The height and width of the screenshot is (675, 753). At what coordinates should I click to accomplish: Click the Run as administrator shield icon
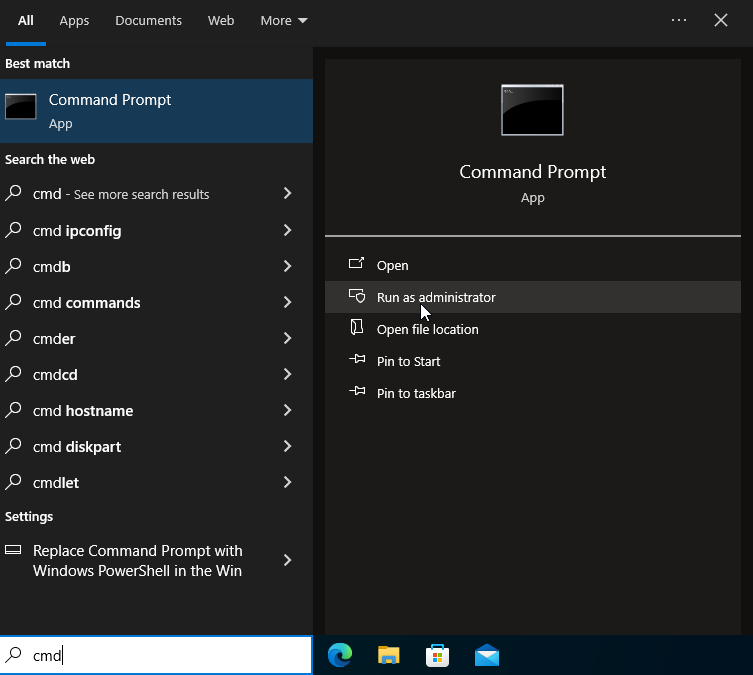[x=357, y=296]
